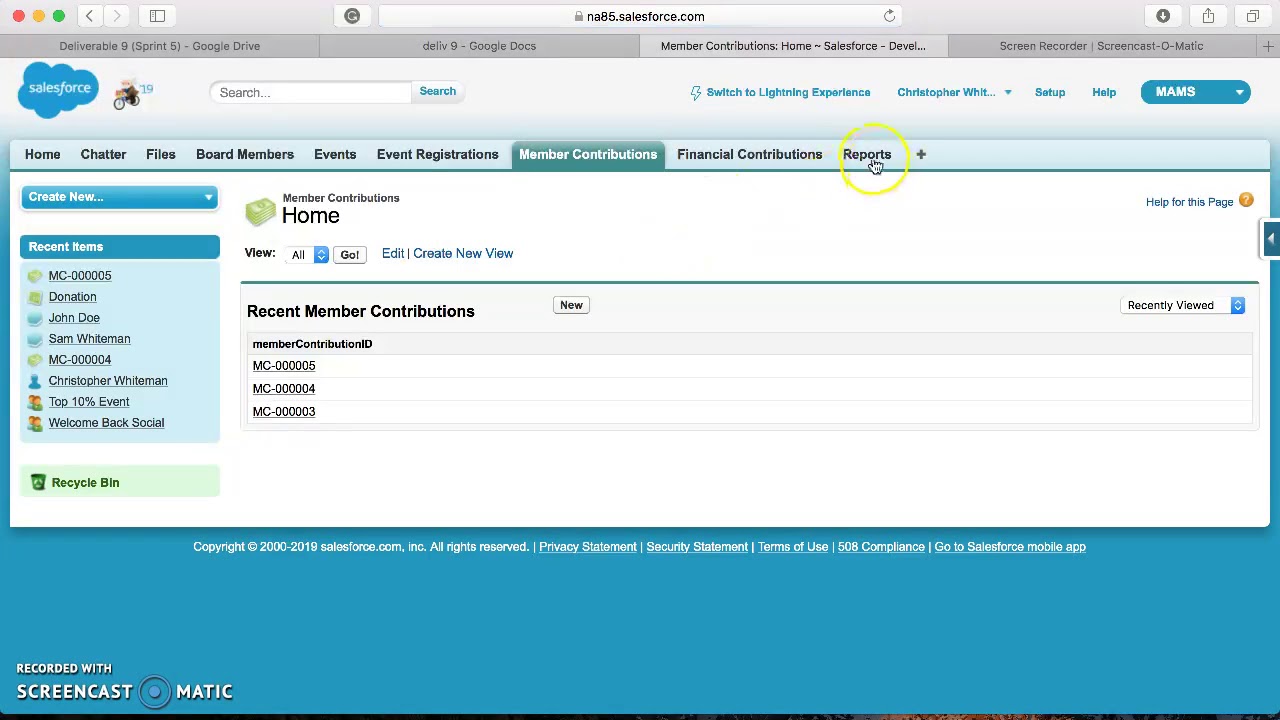Click Go to Salesforce mobile app link
This screenshot has width=1280, height=720.
[1010, 547]
